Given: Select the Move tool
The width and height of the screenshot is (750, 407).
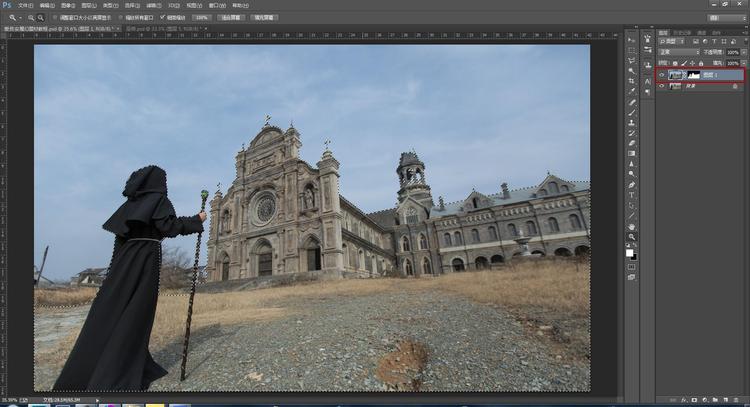Looking at the screenshot, I should [x=631, y=40].
